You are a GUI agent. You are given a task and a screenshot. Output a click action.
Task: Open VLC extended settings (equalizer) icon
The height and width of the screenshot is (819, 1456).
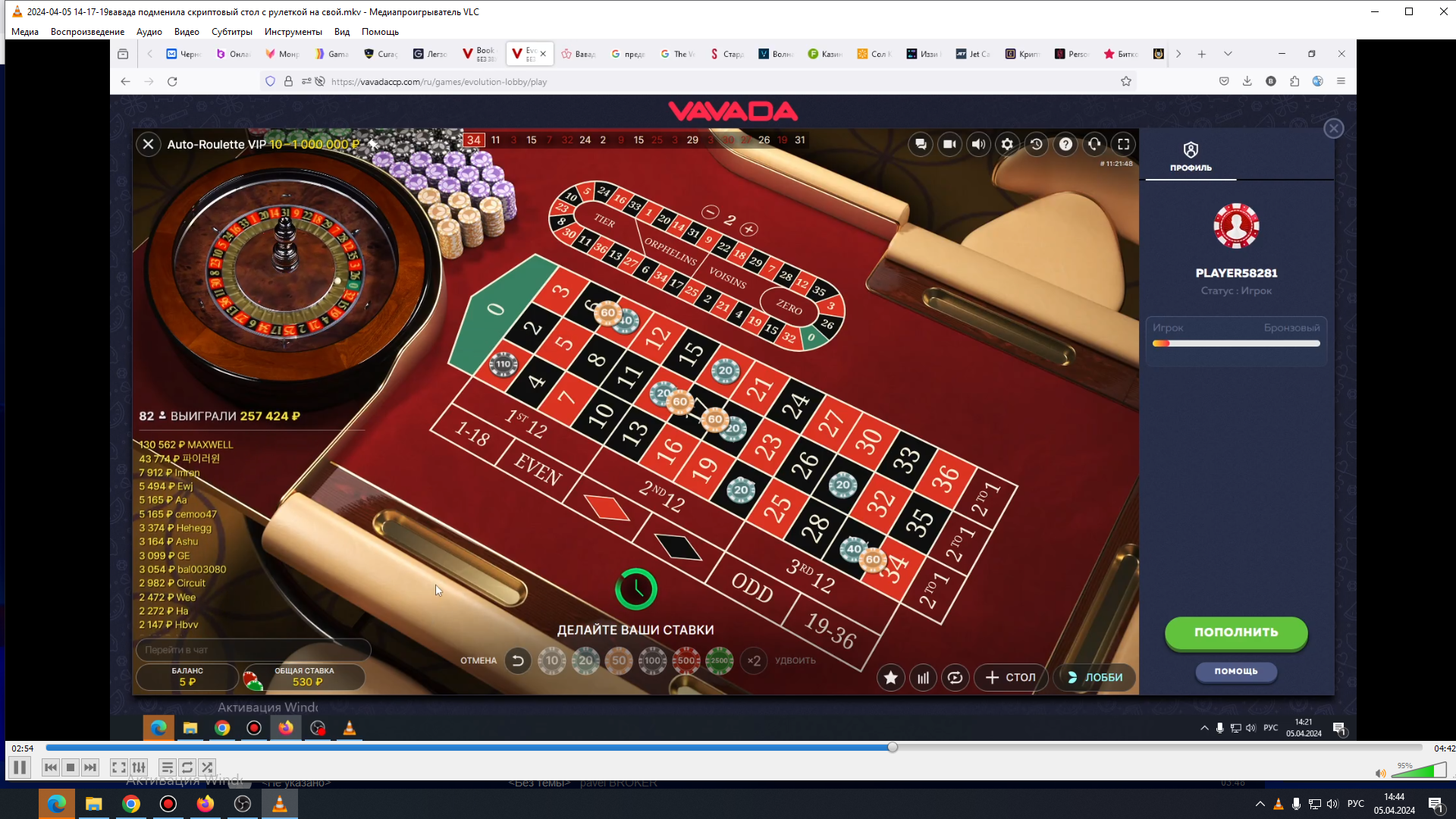click(x=139, y=767)
